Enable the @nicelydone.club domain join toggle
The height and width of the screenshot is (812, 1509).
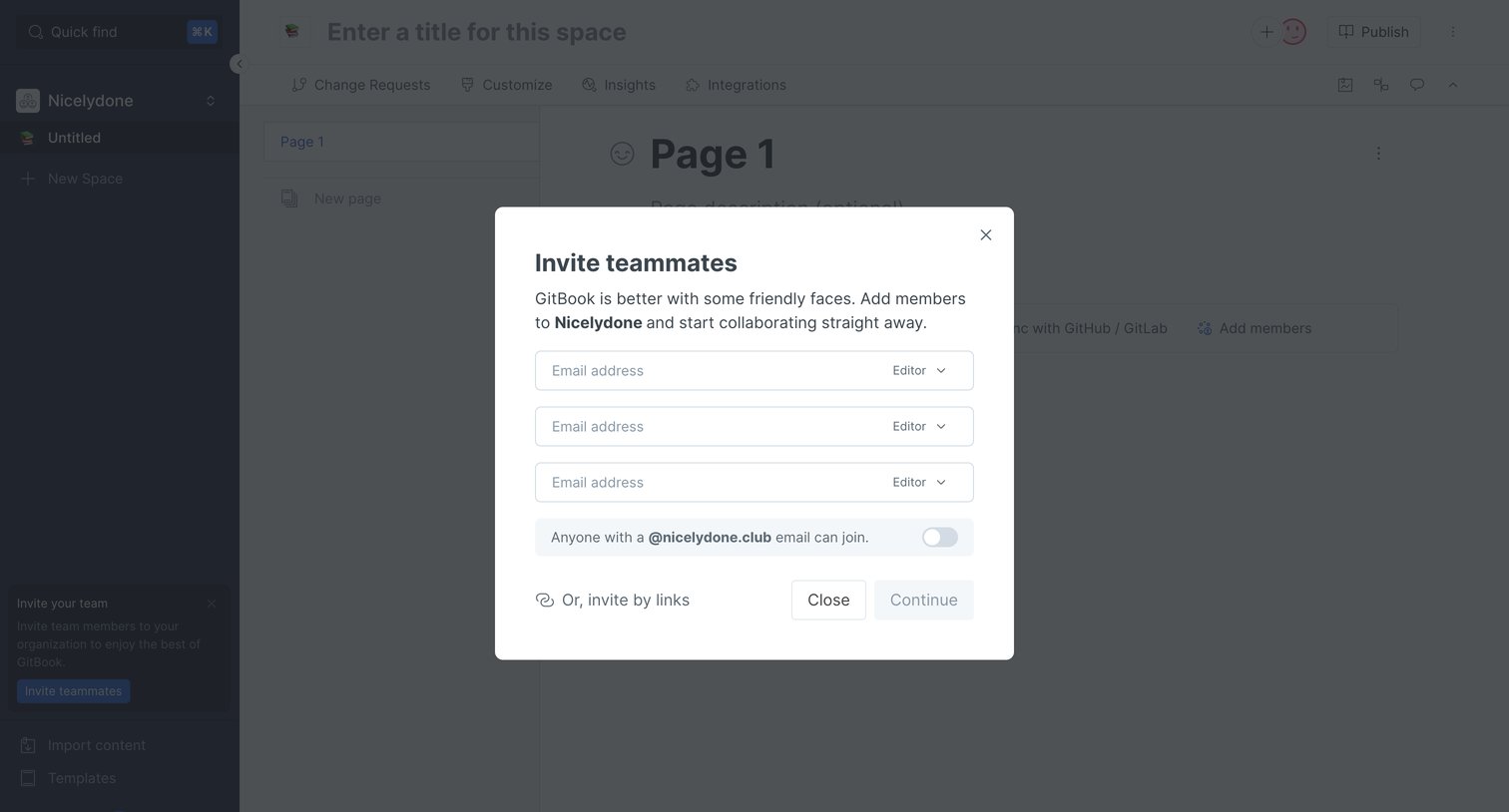coord(940,538)
